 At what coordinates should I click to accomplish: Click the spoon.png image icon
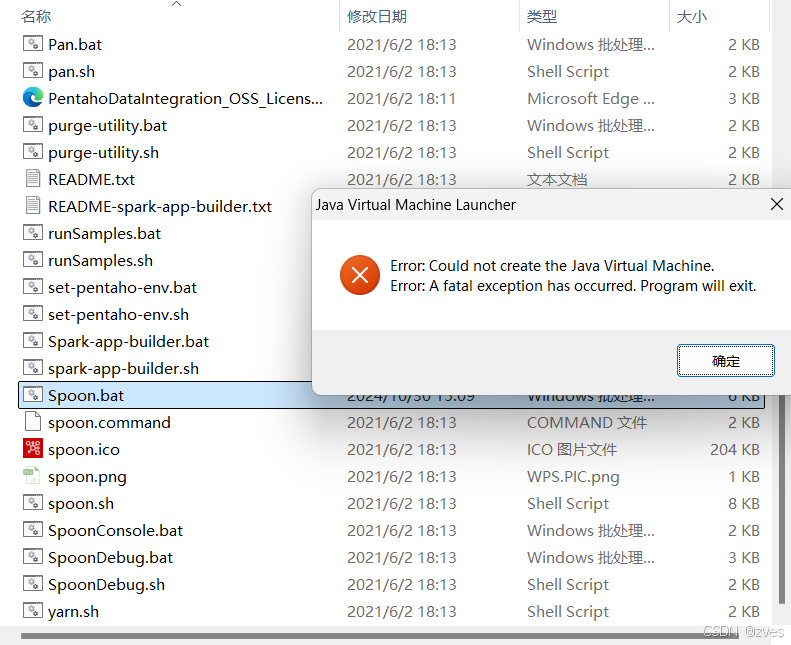[32, 476]
